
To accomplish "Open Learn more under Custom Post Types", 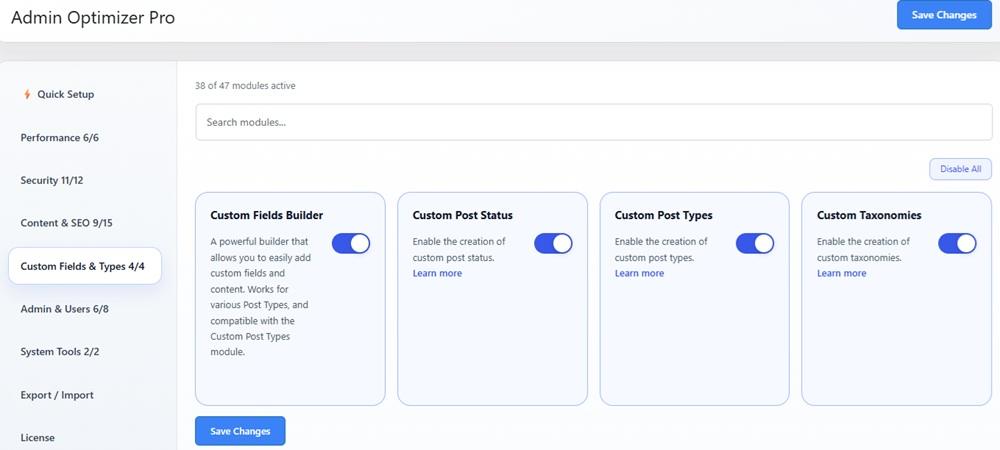I will pos(639,273).
